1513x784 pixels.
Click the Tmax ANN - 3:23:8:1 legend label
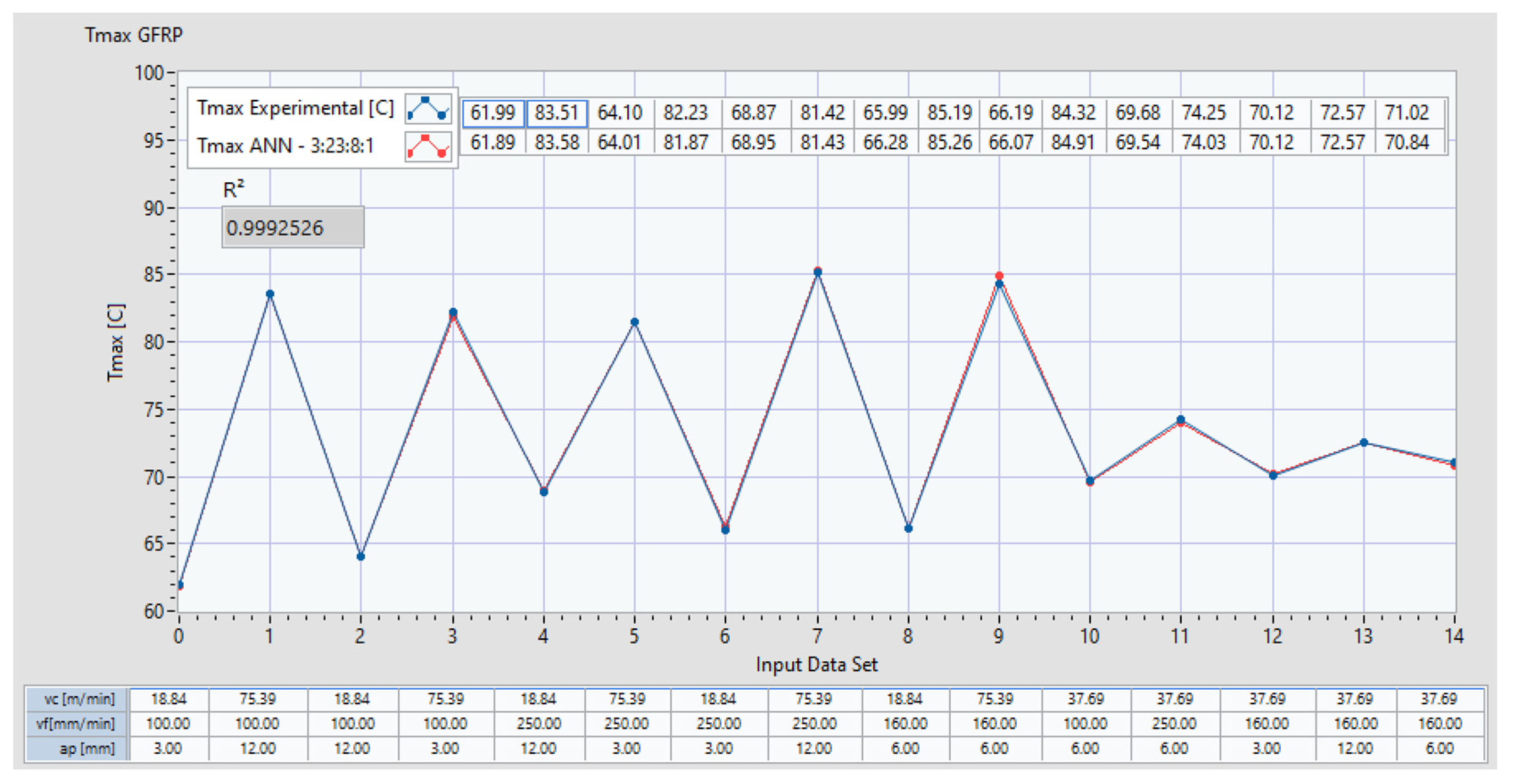pyautogui.click(x=285, y=146)
